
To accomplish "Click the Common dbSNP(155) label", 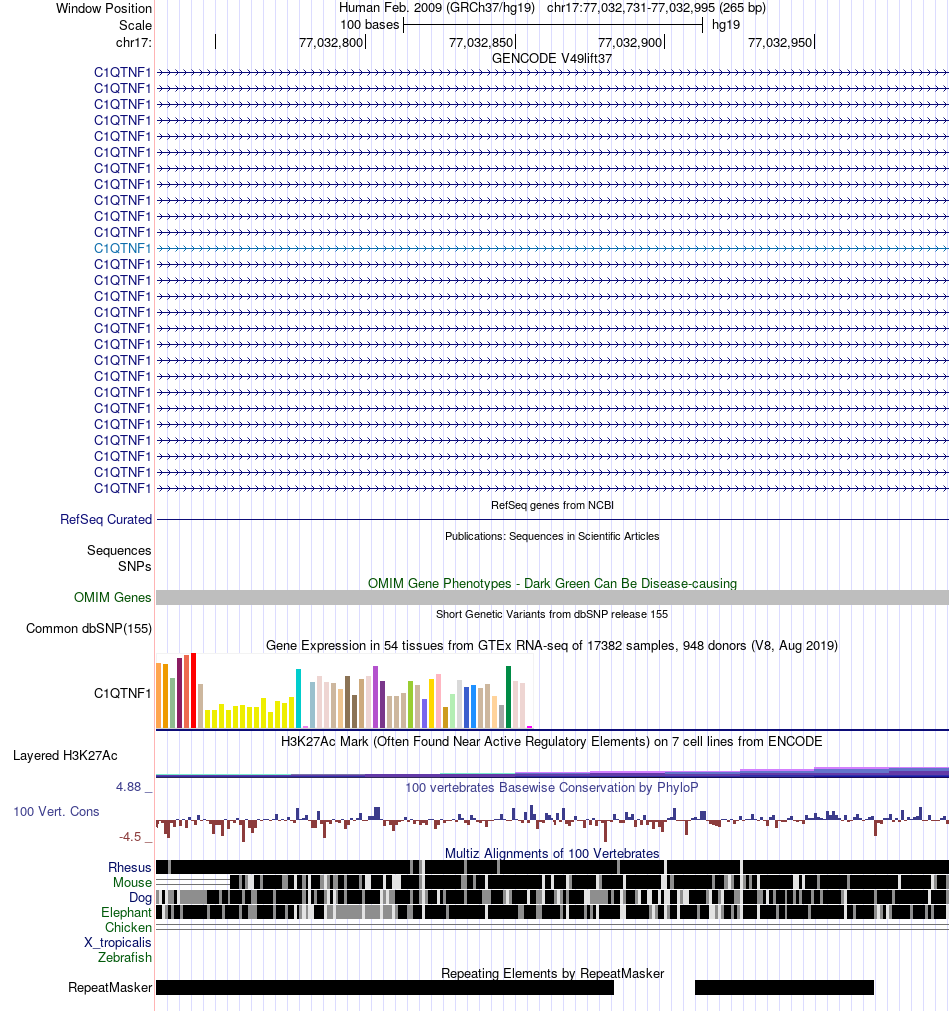I will (89, 628).
